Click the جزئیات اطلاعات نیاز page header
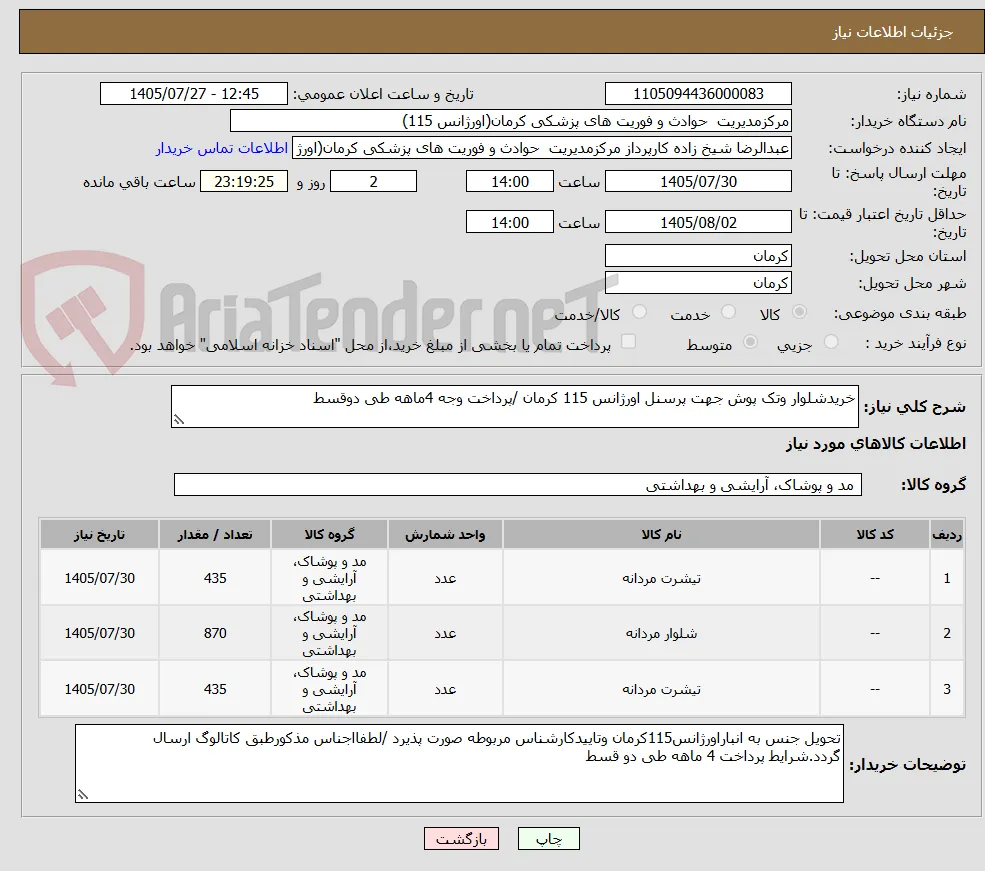Screen dimensions: 985x871 893,32
